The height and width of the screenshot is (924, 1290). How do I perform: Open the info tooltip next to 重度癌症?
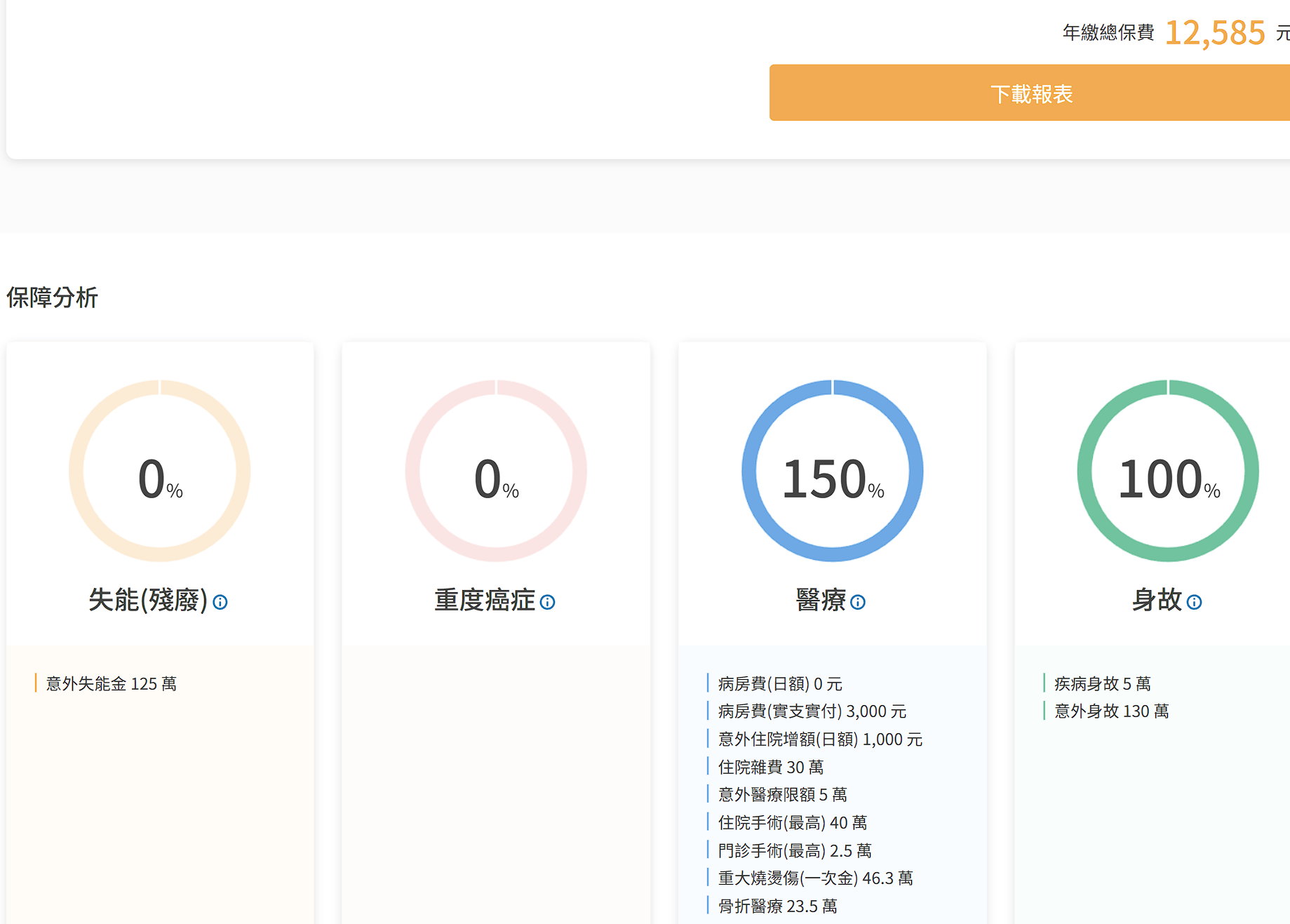tap(548, 602)
